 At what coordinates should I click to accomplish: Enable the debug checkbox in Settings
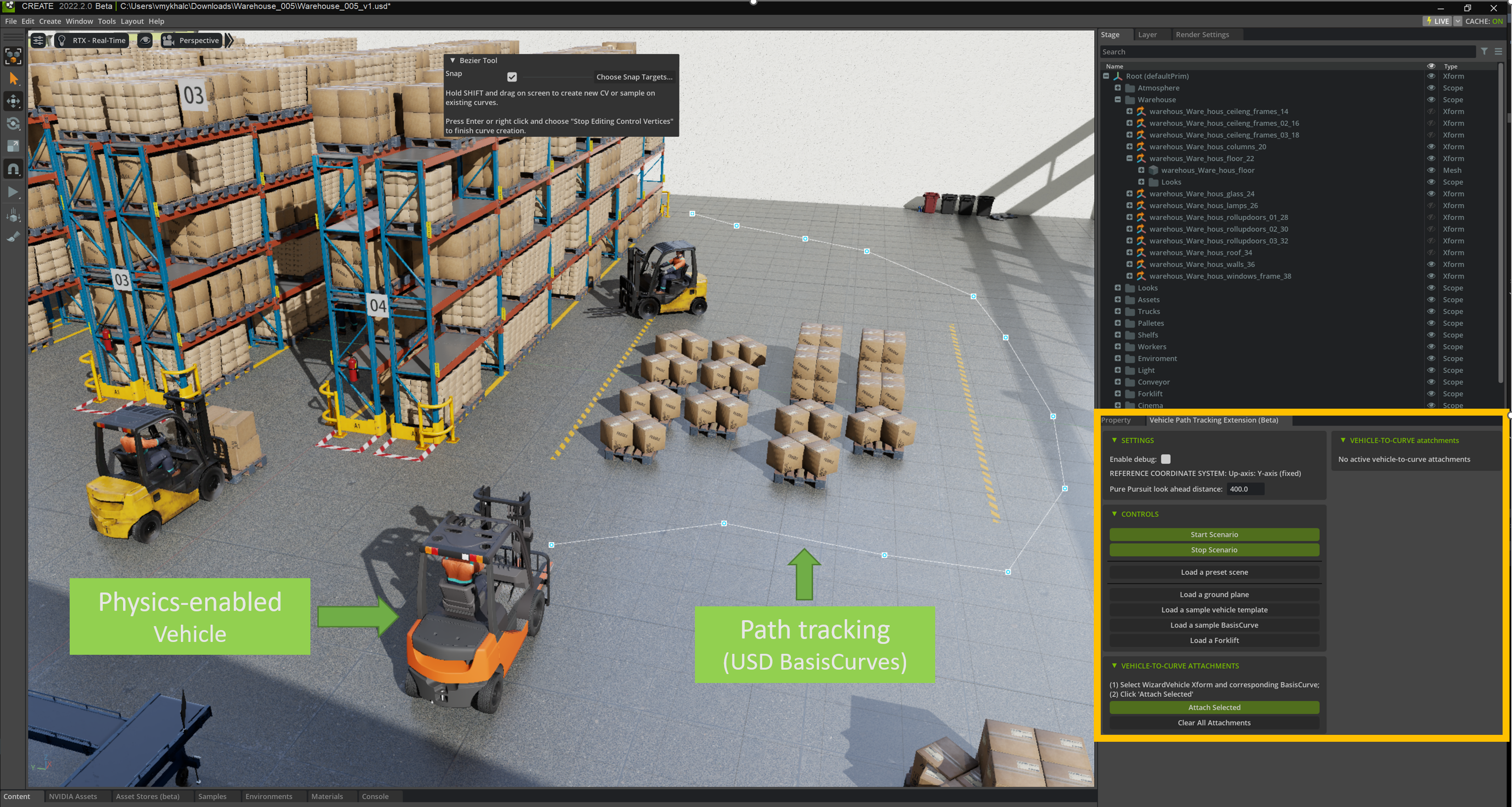(1166, 459)
